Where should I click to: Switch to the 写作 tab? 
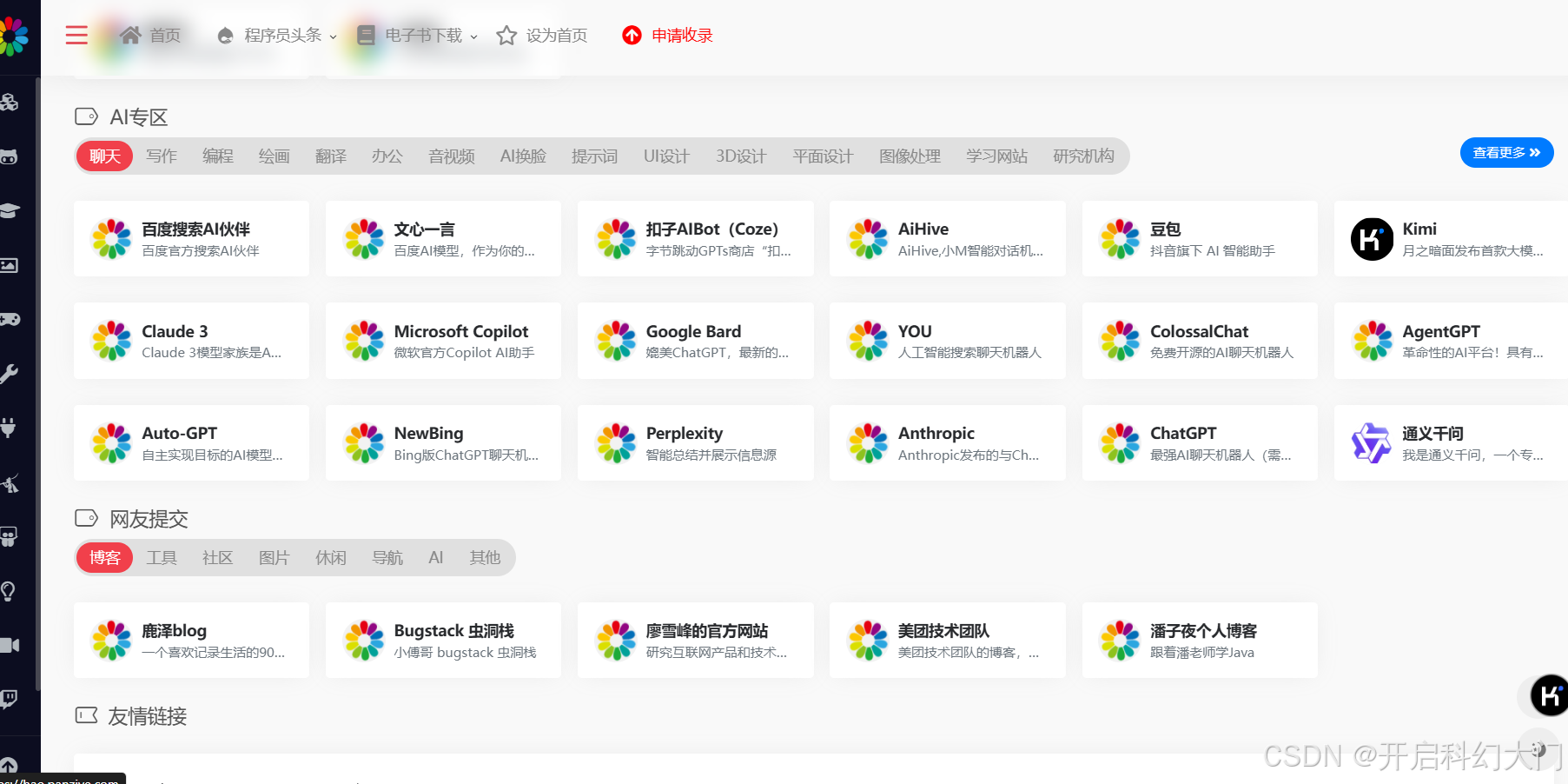[x=162, y=156]
